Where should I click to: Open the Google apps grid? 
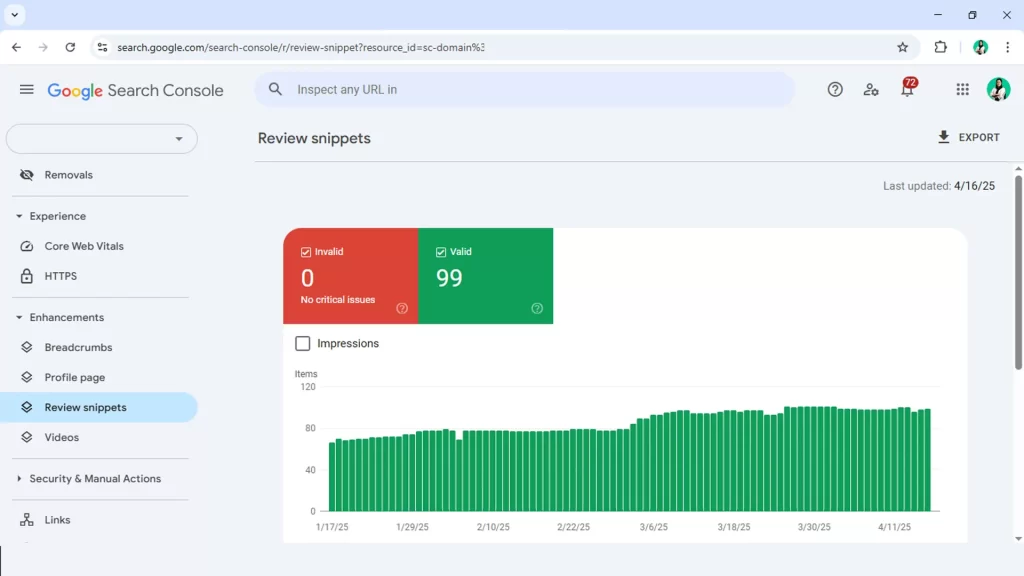(x=963, y=89)
